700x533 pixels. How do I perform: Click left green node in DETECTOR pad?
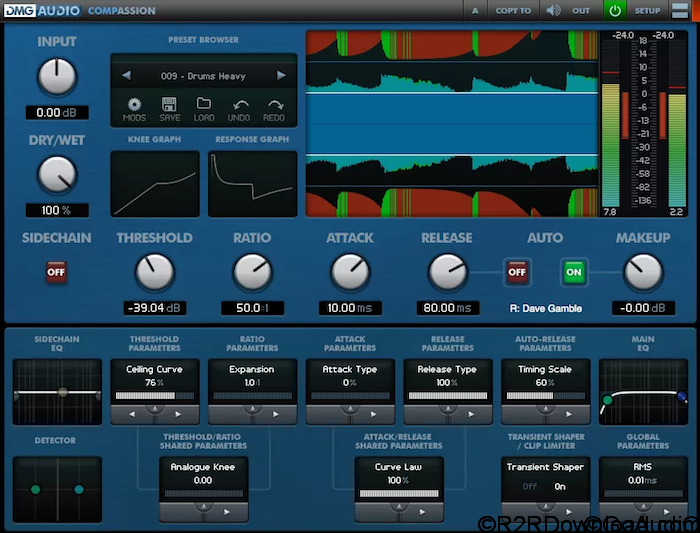coord(35,489)
